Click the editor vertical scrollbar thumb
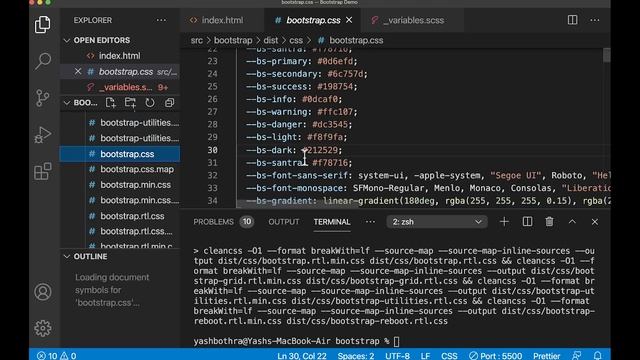Screen dimensions: 640x360 [x=607, y=55]
